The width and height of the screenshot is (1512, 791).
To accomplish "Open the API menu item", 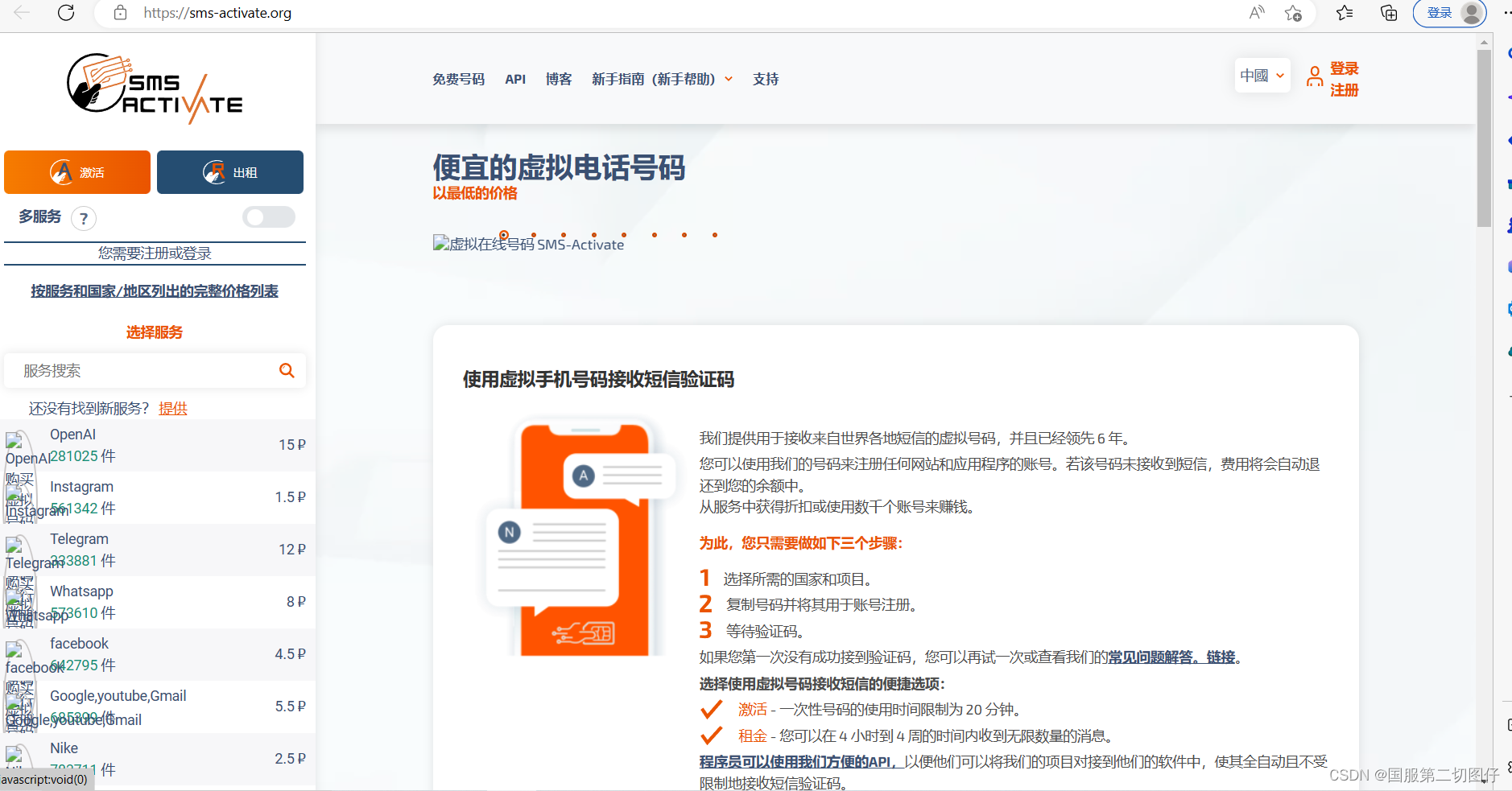I will [x=515, y=79].
